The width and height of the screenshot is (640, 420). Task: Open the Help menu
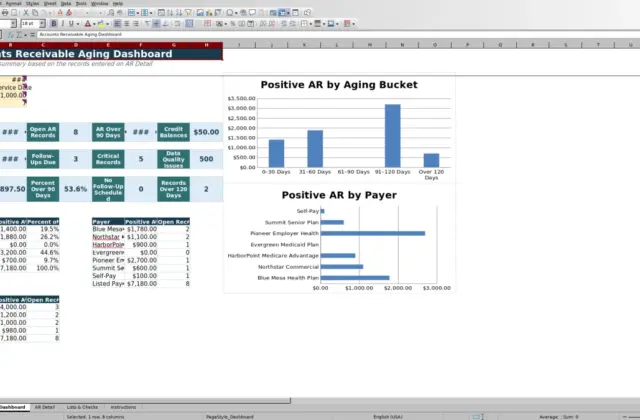pyautogui.click(x=118, y=3)
